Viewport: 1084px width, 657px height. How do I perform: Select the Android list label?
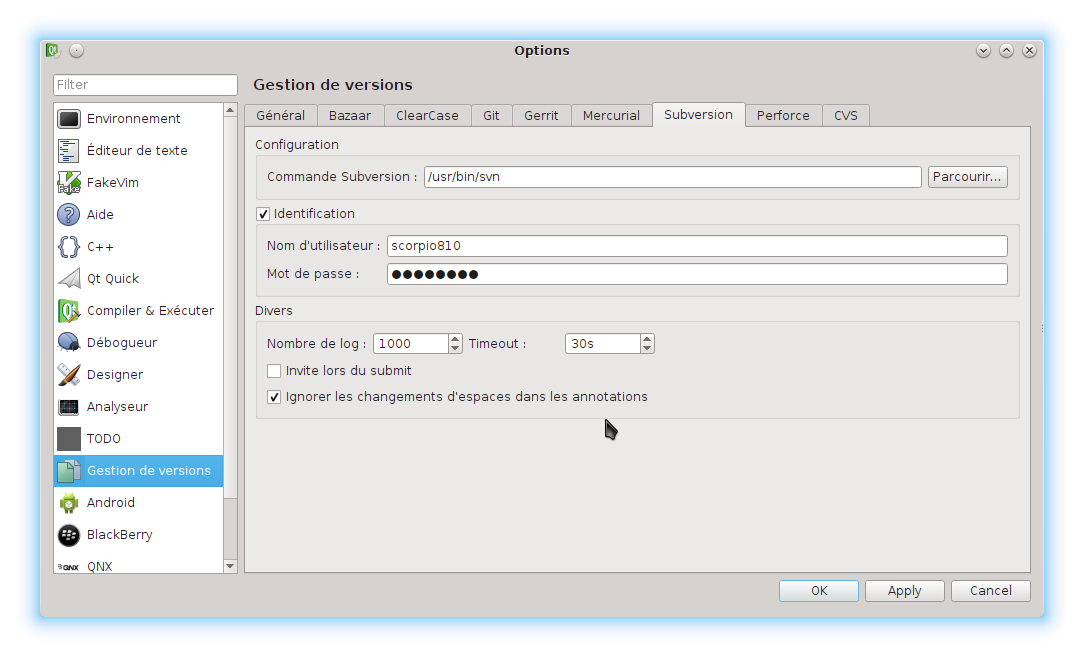click(x=111, y=503)
